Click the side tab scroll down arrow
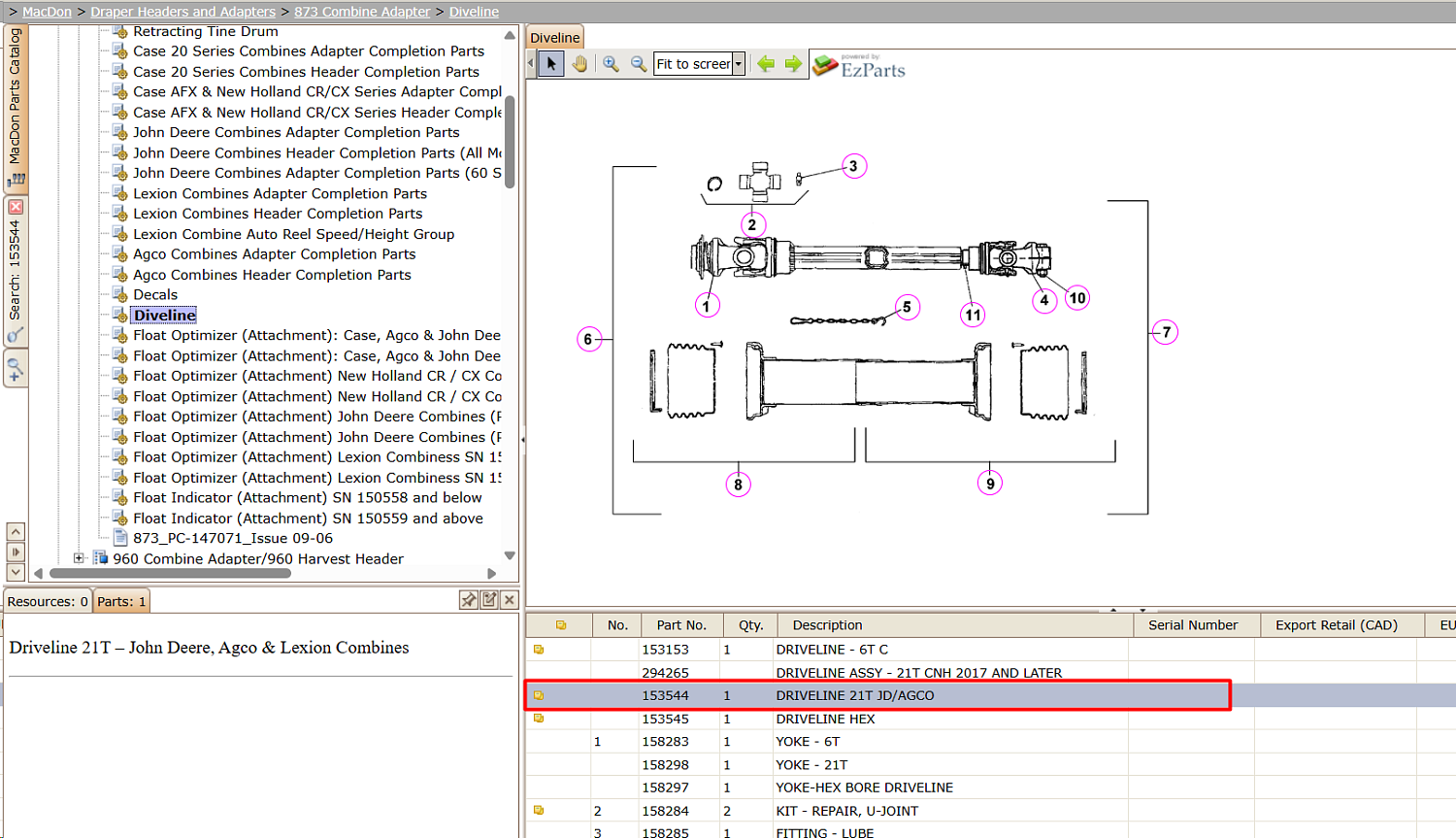The height and width of the screenshot is (838, 1456). click(x=16, y=572)
